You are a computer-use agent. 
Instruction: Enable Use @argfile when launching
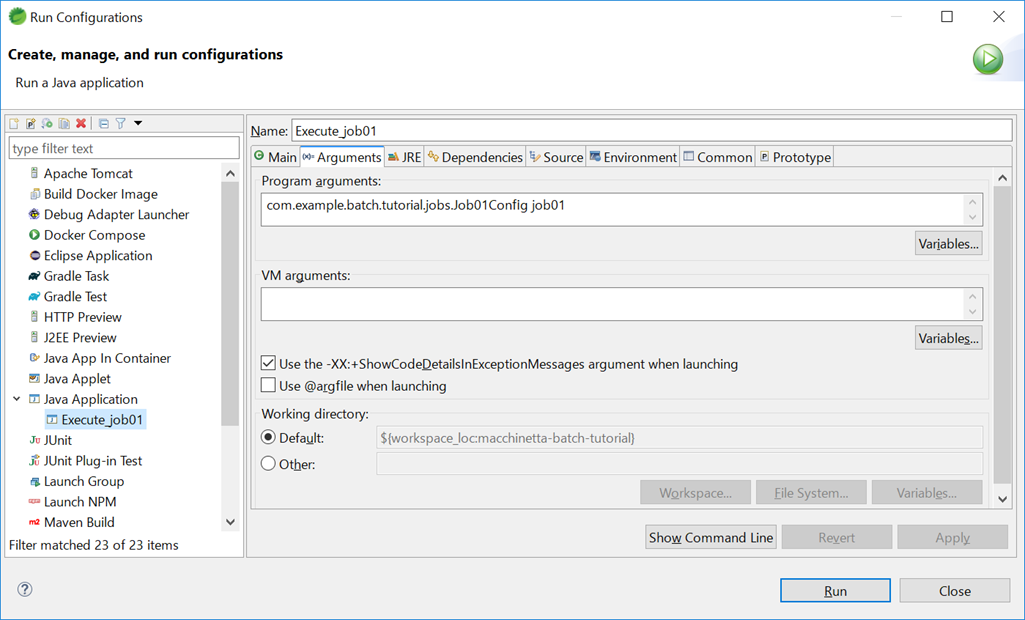click(x=268, y=385)
